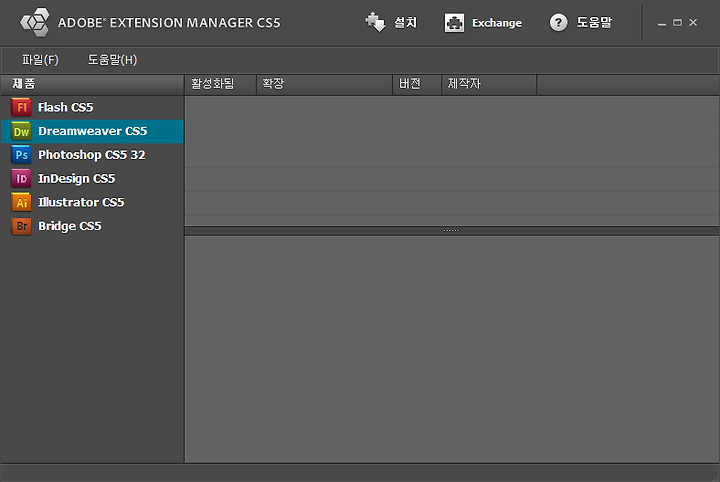
Task: Select the InDesign Id icon
Action: pos(21,179)
